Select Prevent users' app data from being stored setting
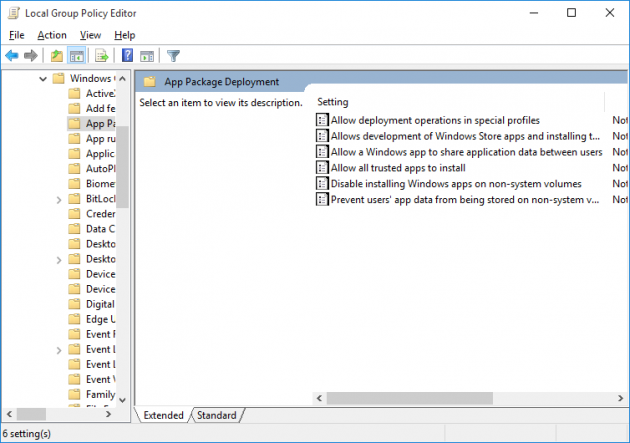The image size is (630, 443). point(465,200)
